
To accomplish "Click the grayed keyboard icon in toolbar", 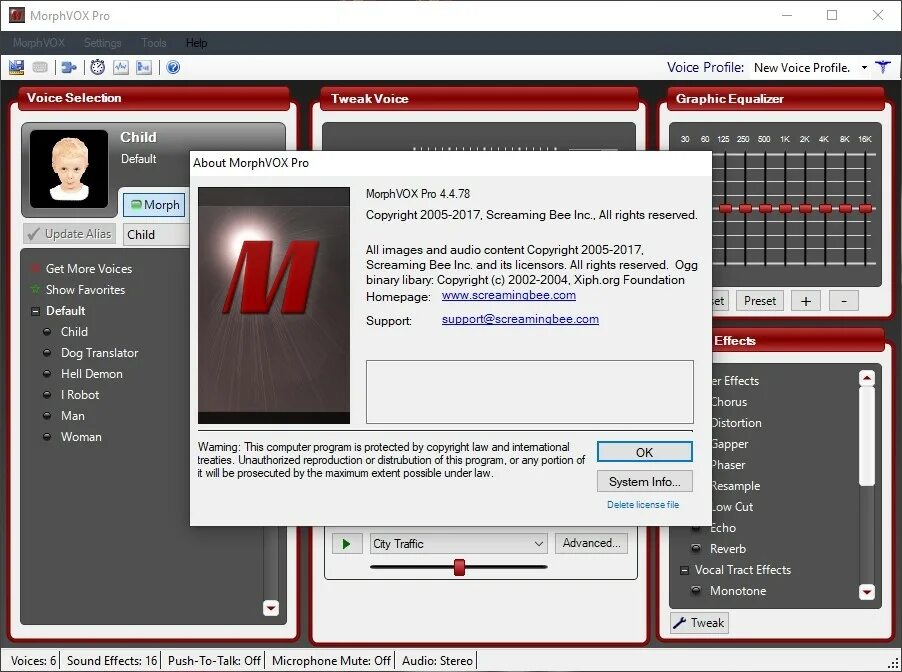I will coord(40,67).
